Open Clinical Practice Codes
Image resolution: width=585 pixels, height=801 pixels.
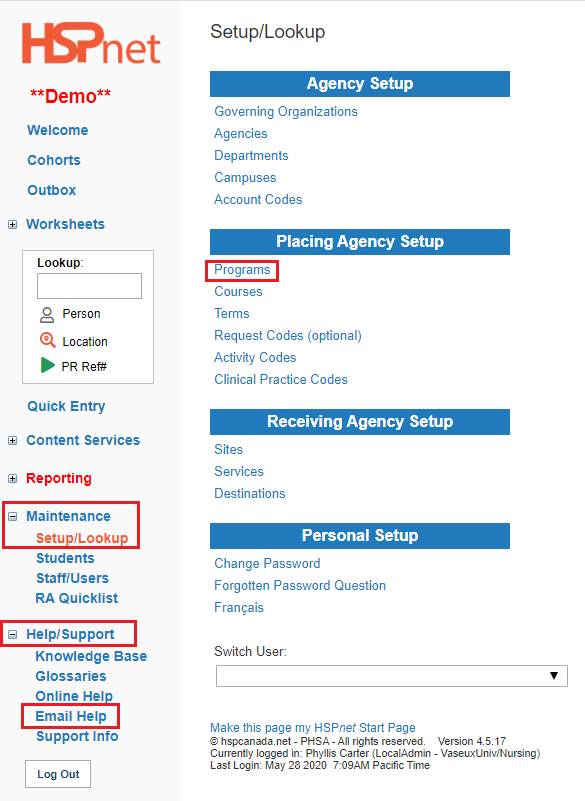click(x=281, y=380)
